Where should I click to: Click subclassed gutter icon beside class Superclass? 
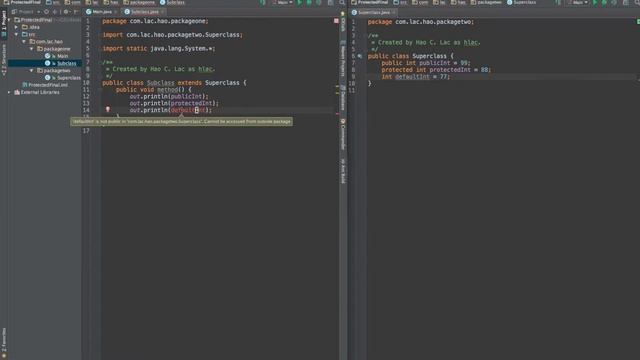point(360,56)
